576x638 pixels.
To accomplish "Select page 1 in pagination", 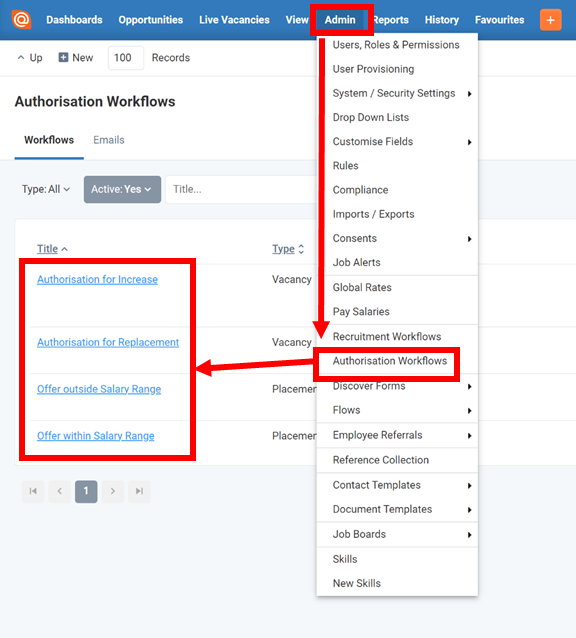I will pos(86,492).
